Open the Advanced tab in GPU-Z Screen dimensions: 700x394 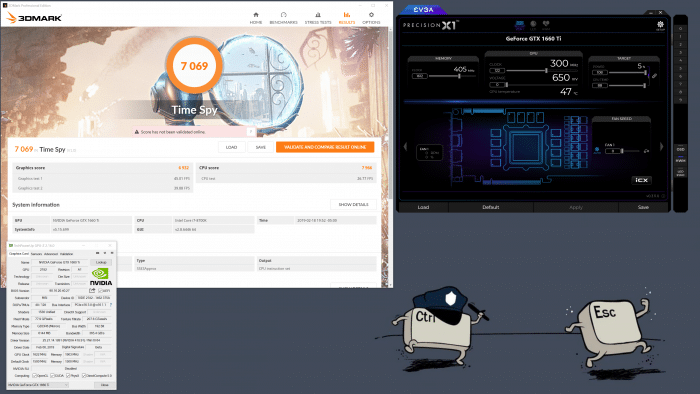coord(51,253)
